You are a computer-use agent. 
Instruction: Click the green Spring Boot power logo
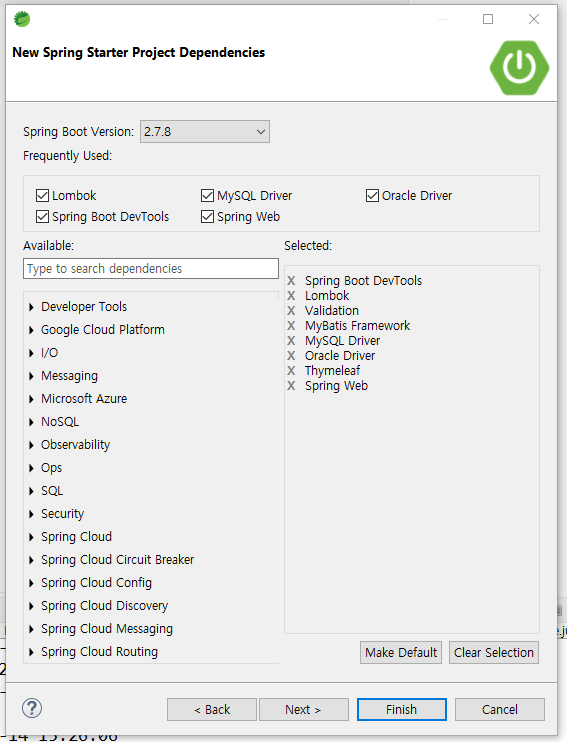(519, 68)
